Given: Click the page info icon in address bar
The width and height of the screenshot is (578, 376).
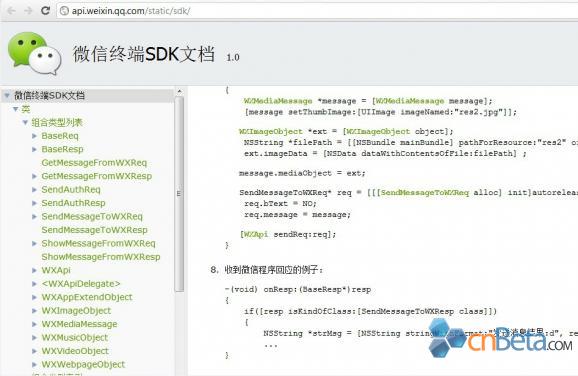Looking at the screenshot, I should tap(64, 11).
